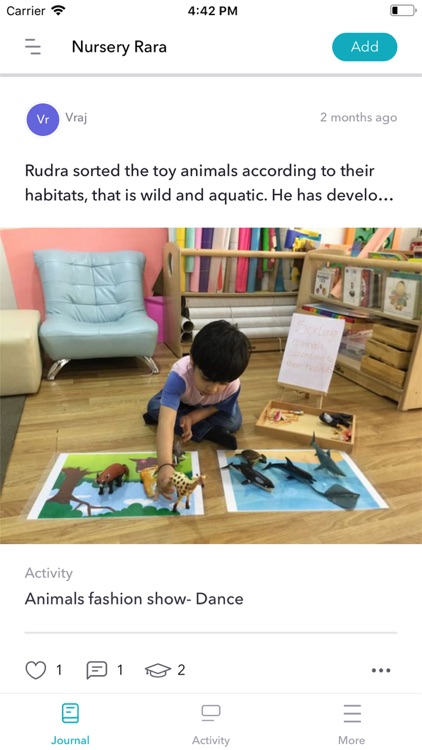422x750 pixels.
Task: Open Animals fashion show- Dance activity
Action: click(134, 599)
